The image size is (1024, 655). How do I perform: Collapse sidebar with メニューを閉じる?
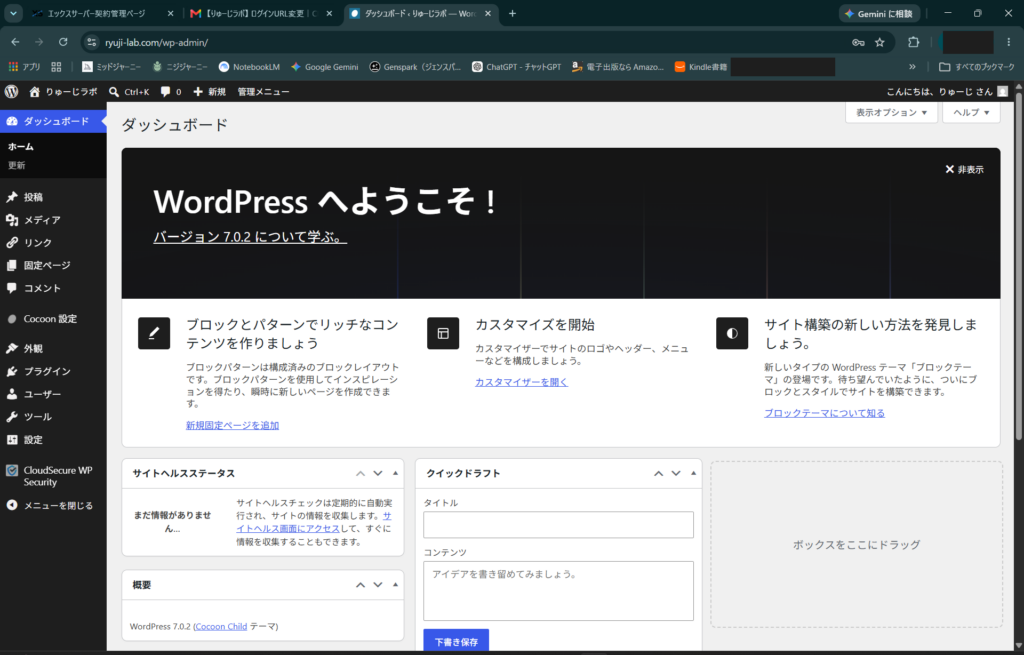[x=53, y=505]
